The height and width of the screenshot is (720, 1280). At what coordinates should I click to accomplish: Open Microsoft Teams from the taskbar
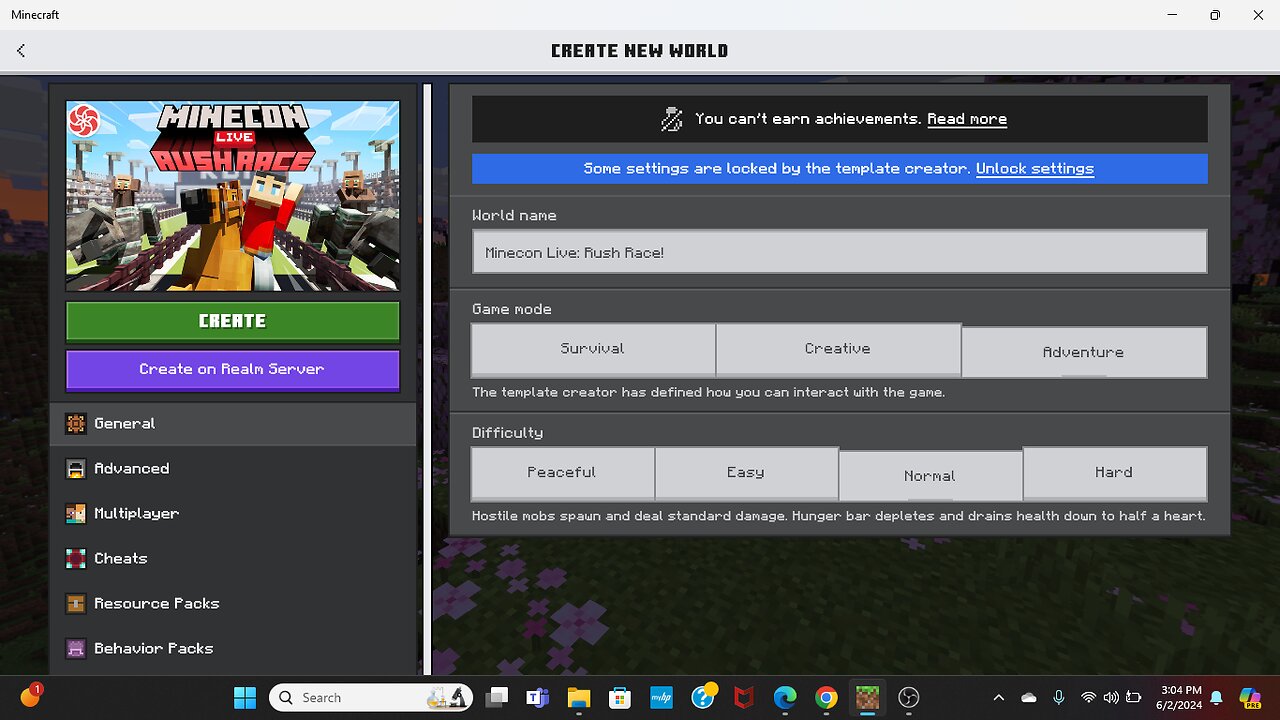click(538, 697)
